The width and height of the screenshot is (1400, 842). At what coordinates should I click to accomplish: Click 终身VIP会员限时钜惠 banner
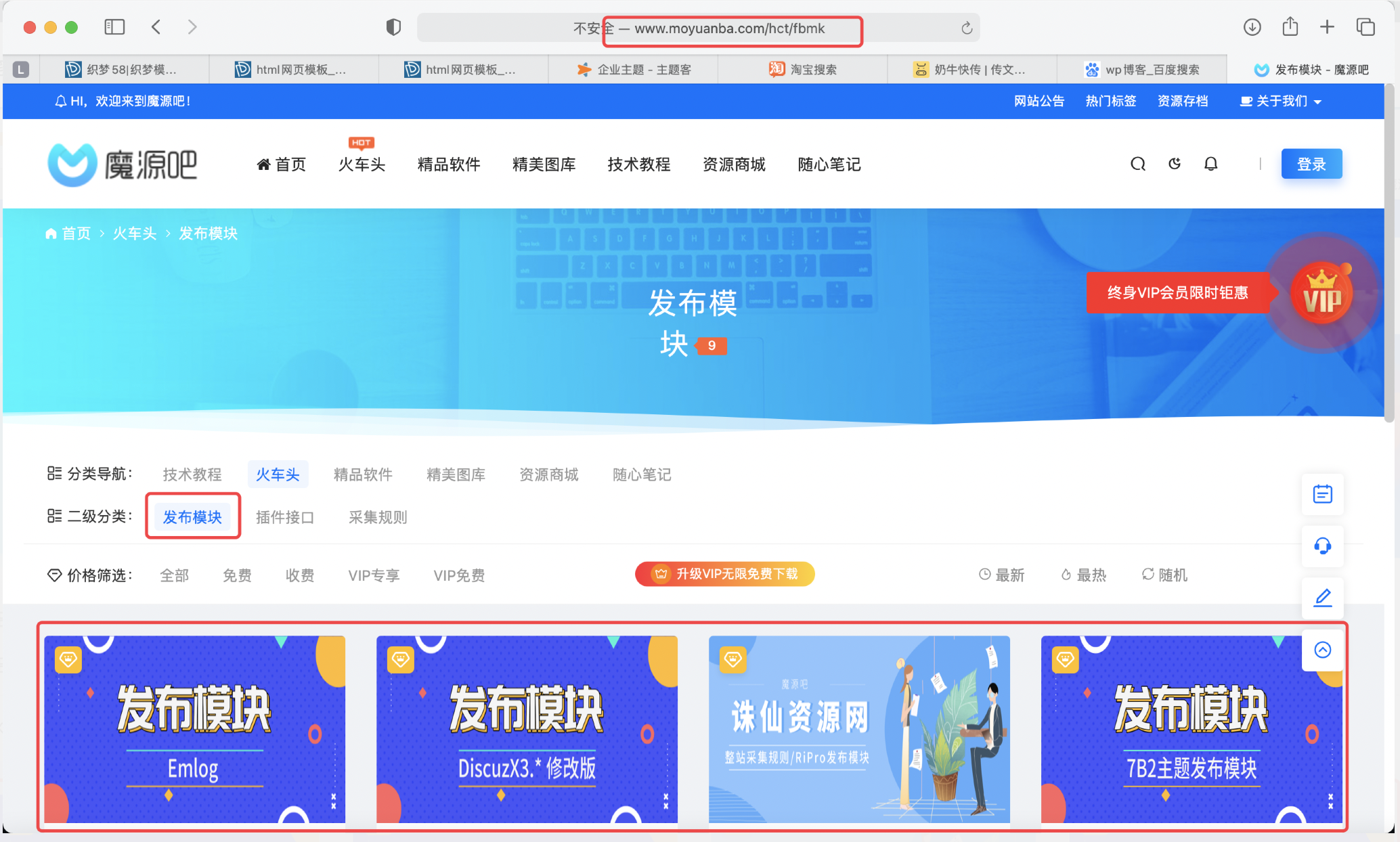(1178, 292)
